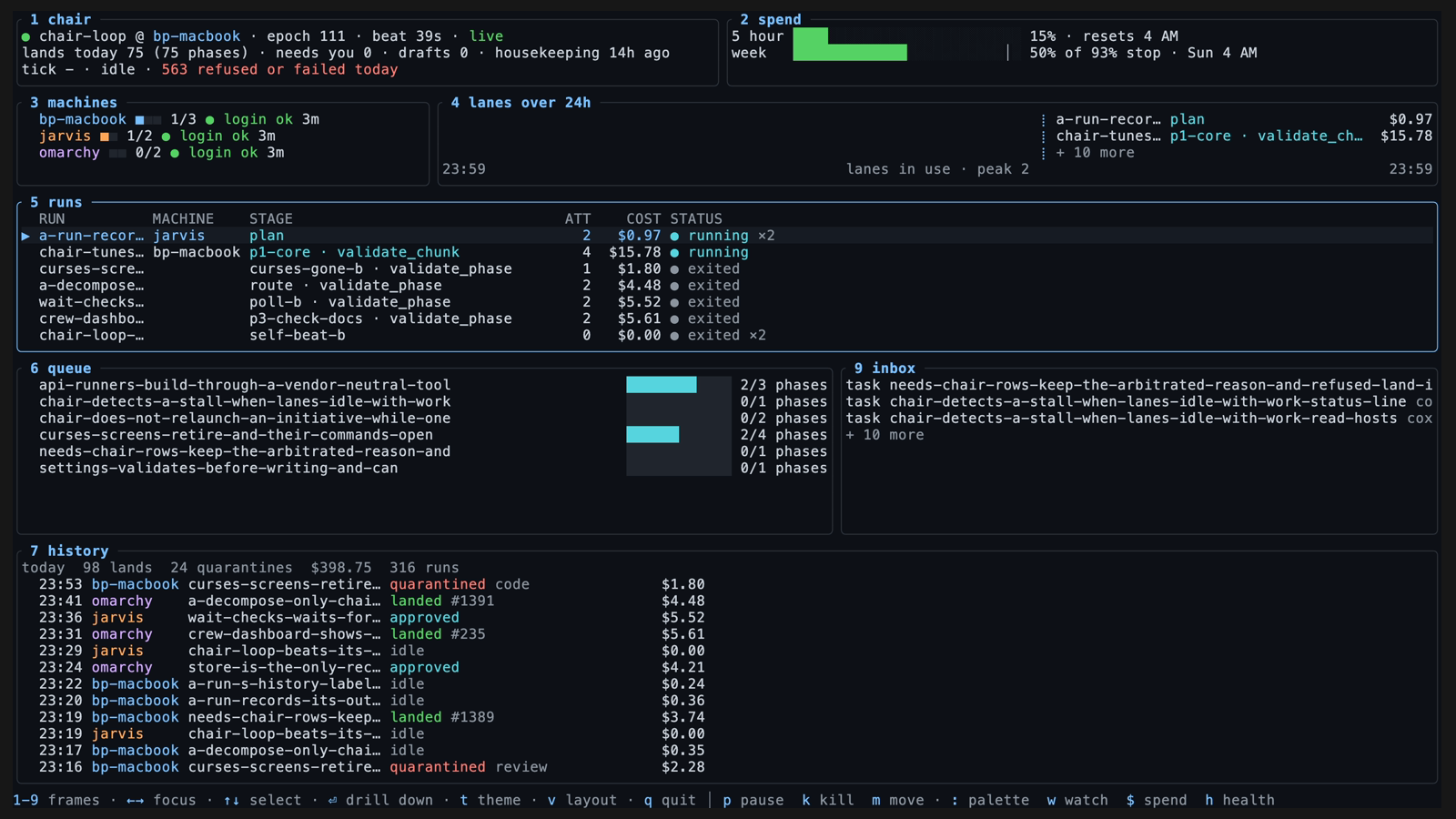The height and width of the screenshot is (819, 1456).
Task: Click '563 refused or failed today' warning
Action: click(x=279, y=69)
